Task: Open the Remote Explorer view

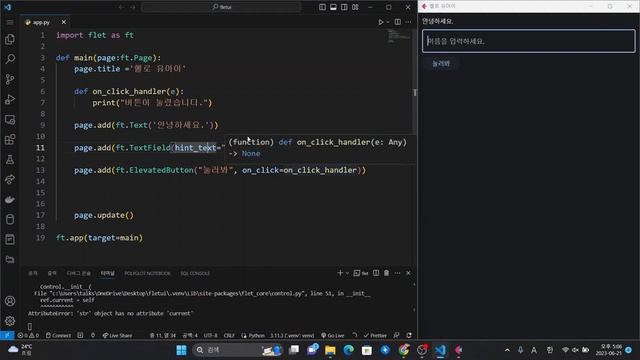Action: click(x=10, y=119)
